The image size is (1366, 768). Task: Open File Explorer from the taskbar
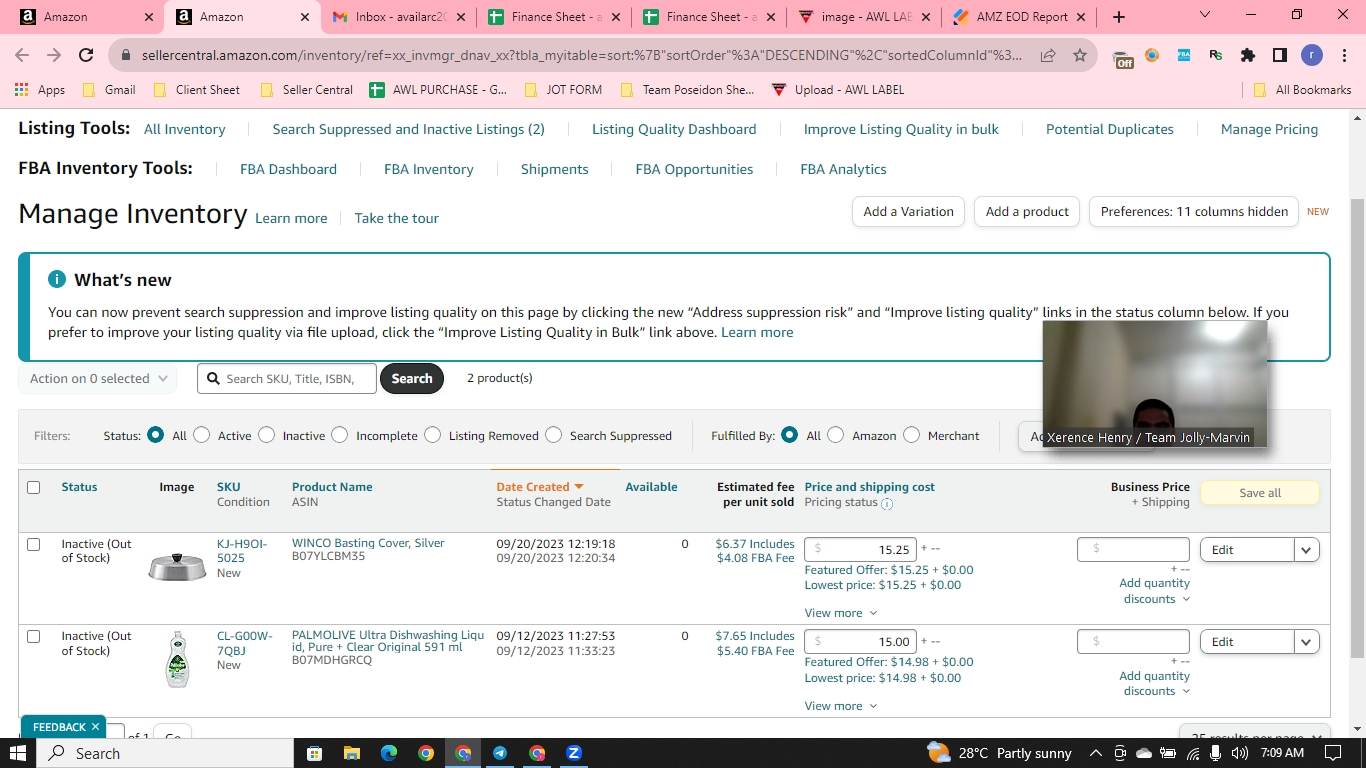coord(351,753)
